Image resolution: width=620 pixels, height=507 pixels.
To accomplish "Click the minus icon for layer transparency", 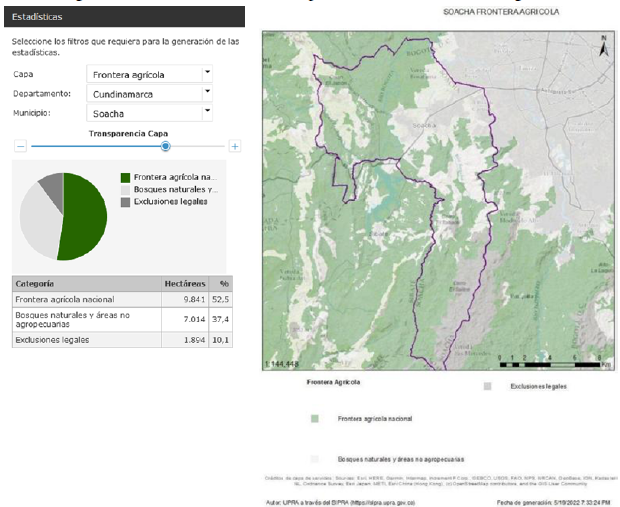I will pos(18,146).
